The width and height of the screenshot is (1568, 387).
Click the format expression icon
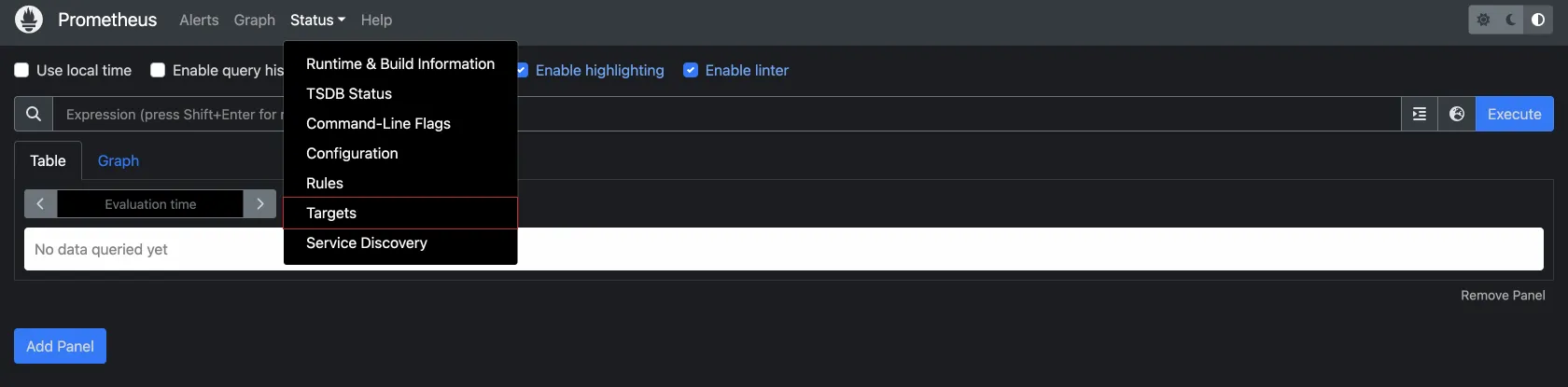(x=1420, y=114)
